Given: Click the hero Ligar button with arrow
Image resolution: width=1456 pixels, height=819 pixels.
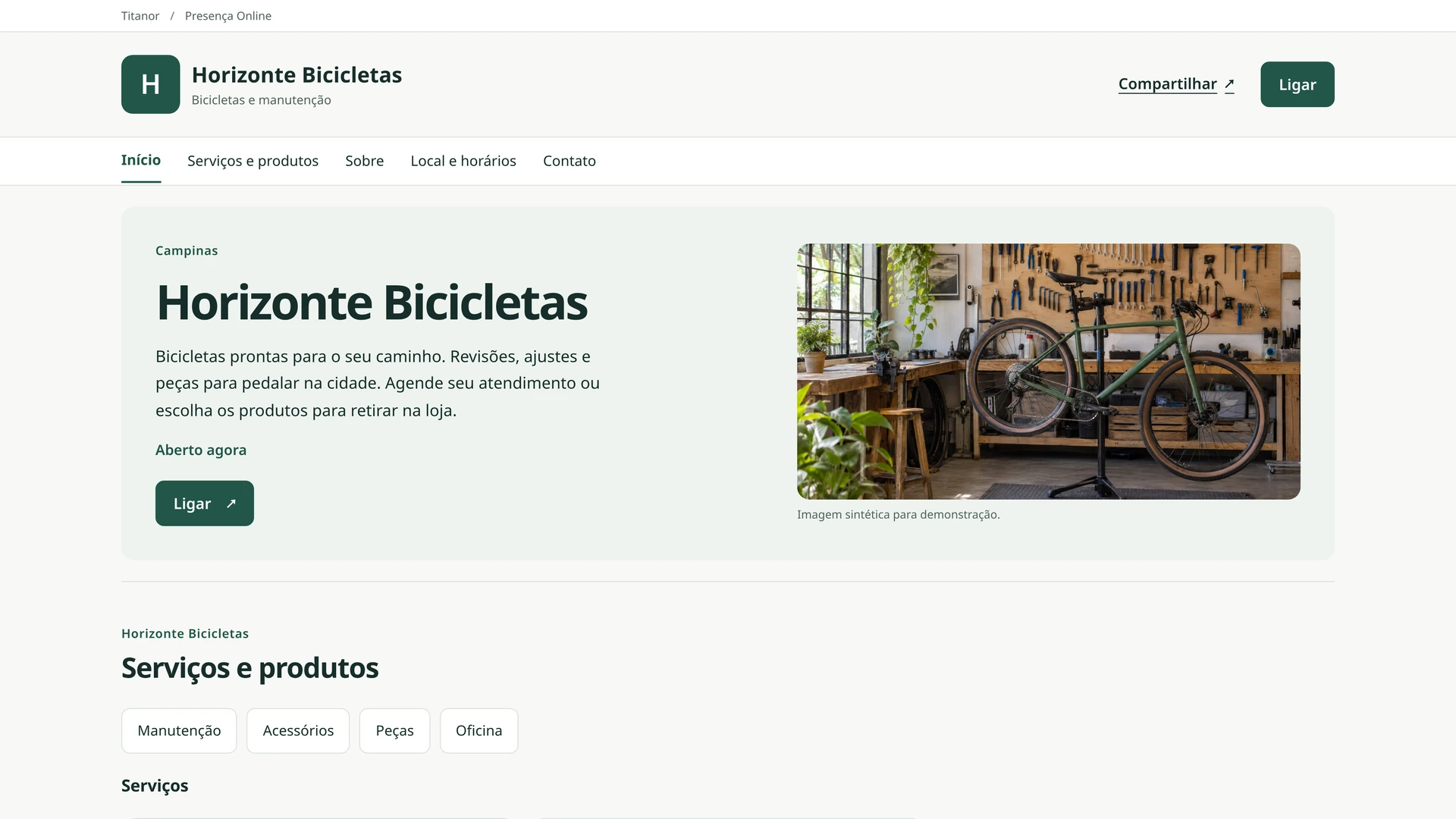Looking at the screenshot, I should tap(205, 504).
